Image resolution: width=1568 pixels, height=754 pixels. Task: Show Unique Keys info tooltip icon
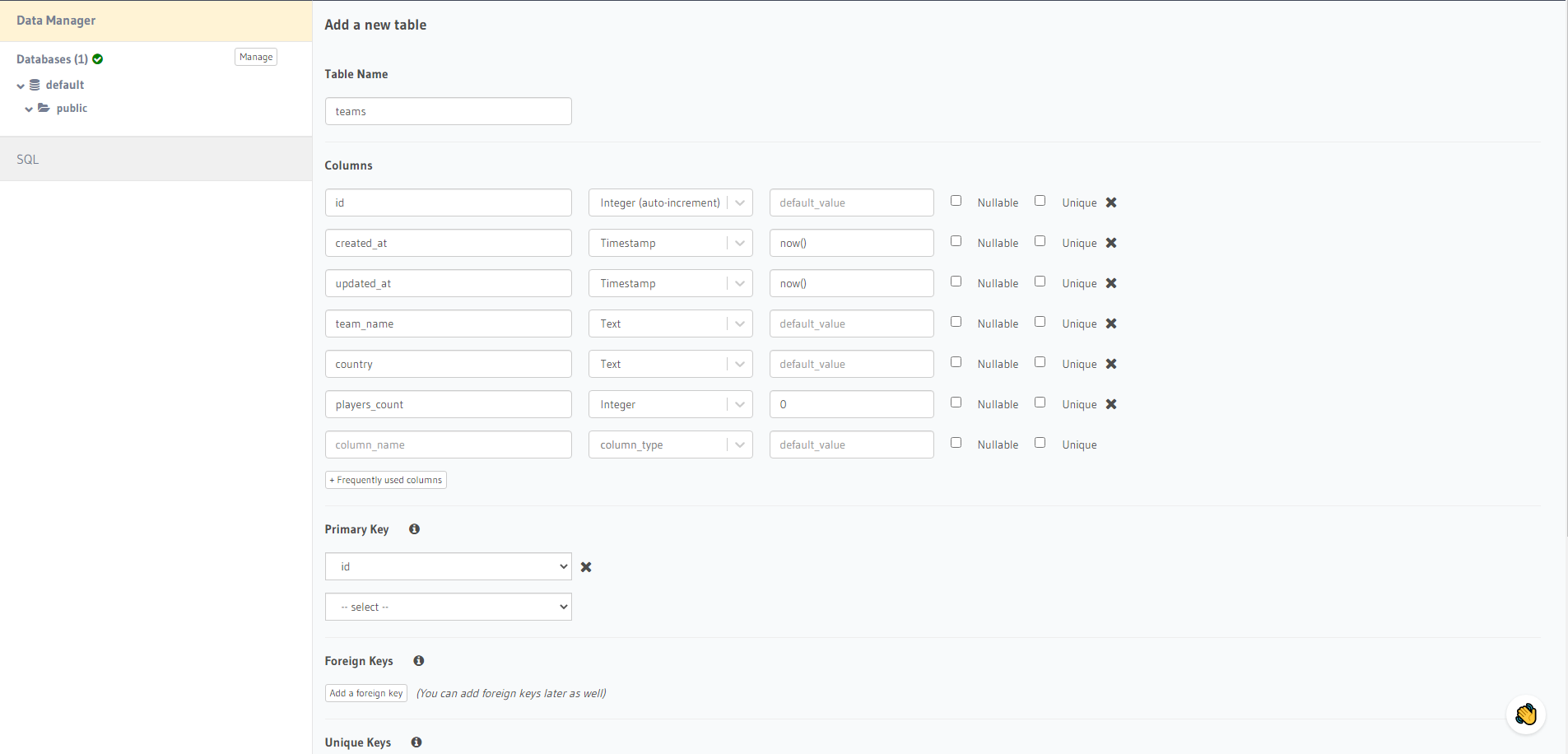click(x=416, y=742)
